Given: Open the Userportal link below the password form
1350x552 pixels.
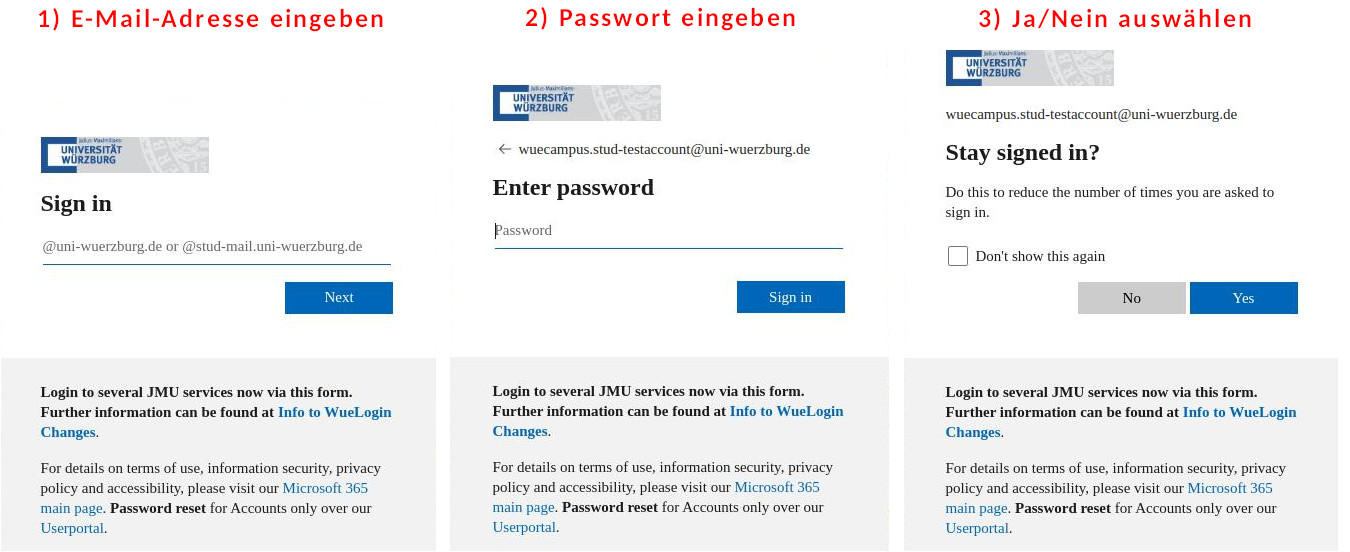Looking at the screenshot, I should coord(524,527).
